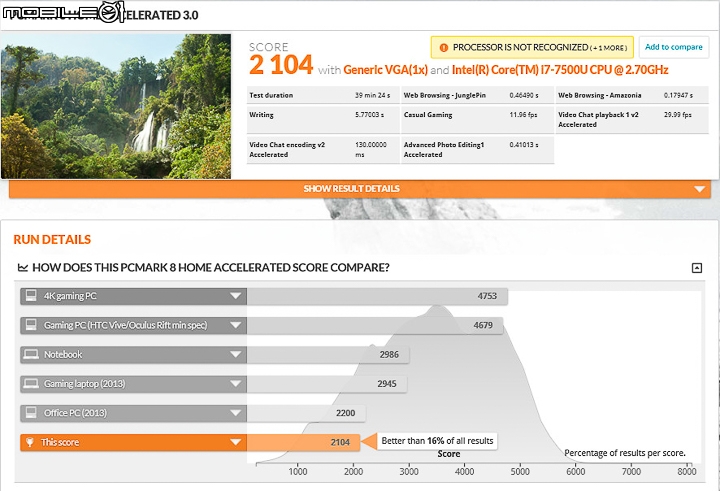
Task: Click the 39 min 24 s value
Action: tap(372, 96)
